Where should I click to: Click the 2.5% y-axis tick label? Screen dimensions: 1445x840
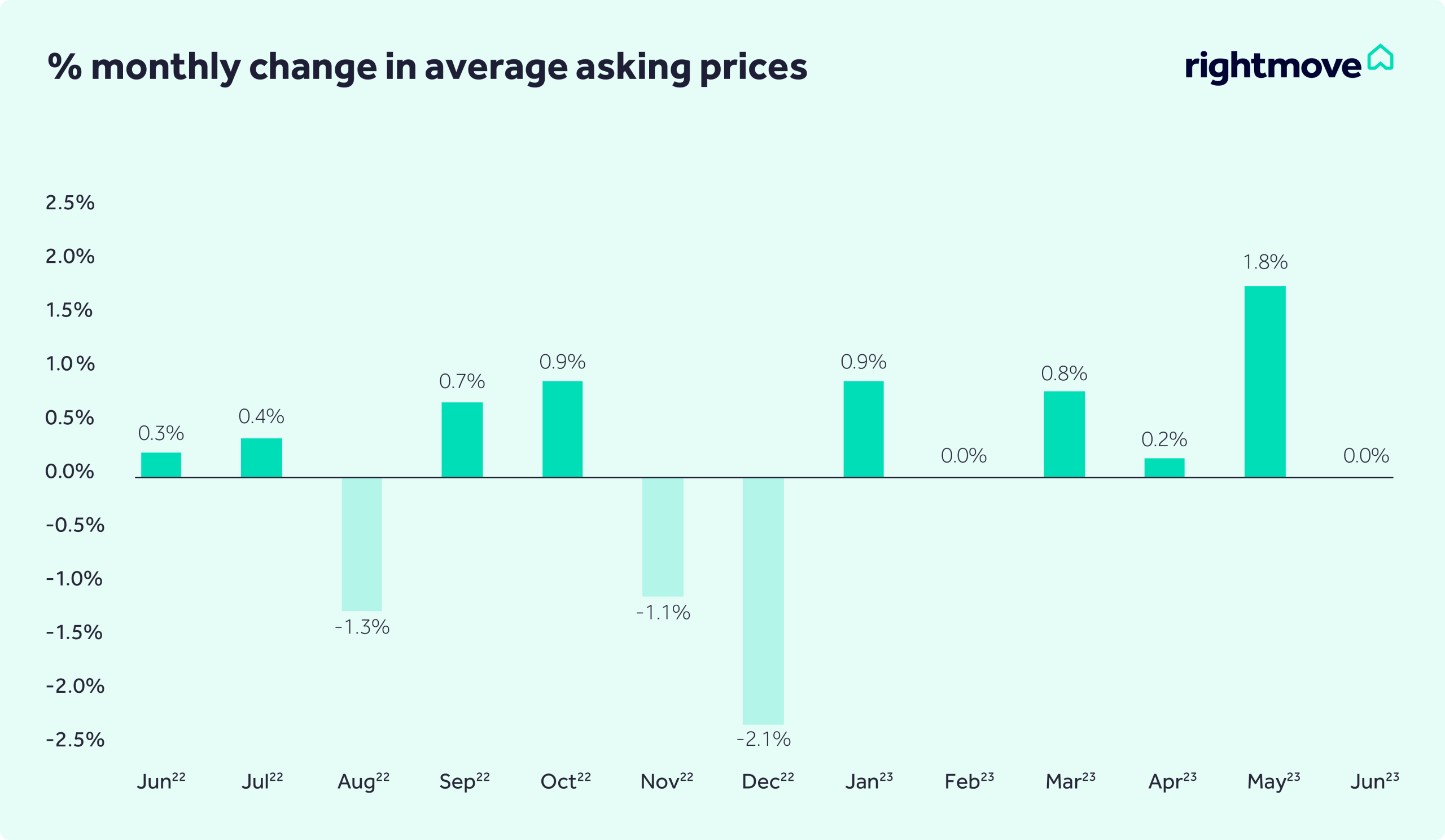tap(70, 203)
